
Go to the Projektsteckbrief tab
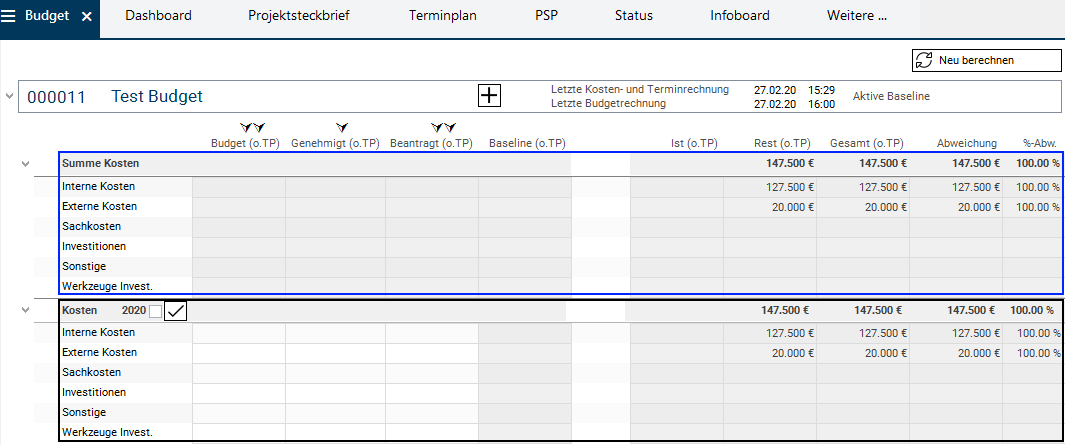[299, 16]
